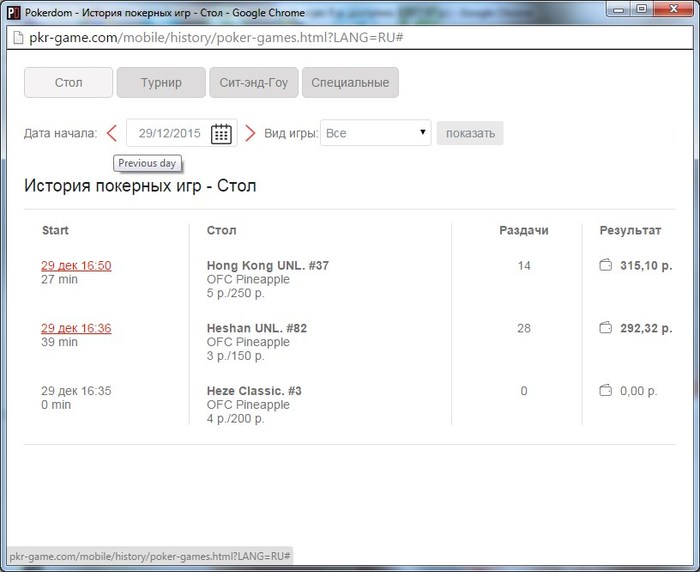Click result value 315,10 р.

(x=646, y=266)
